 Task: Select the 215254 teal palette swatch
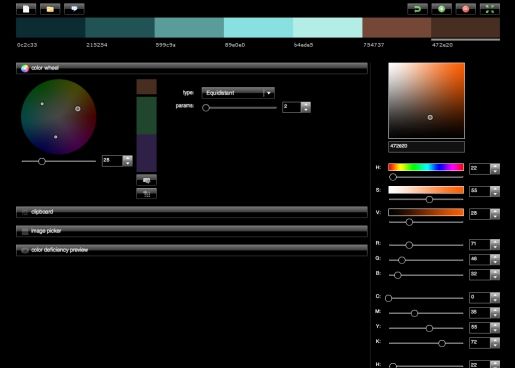[120, 27]
